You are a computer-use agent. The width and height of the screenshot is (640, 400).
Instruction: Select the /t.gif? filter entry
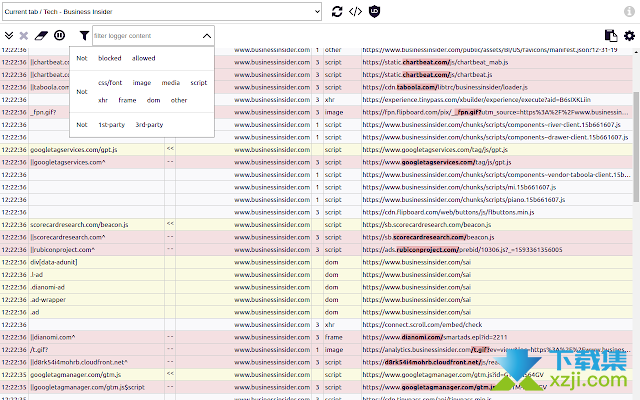click(x=39, y=350)
